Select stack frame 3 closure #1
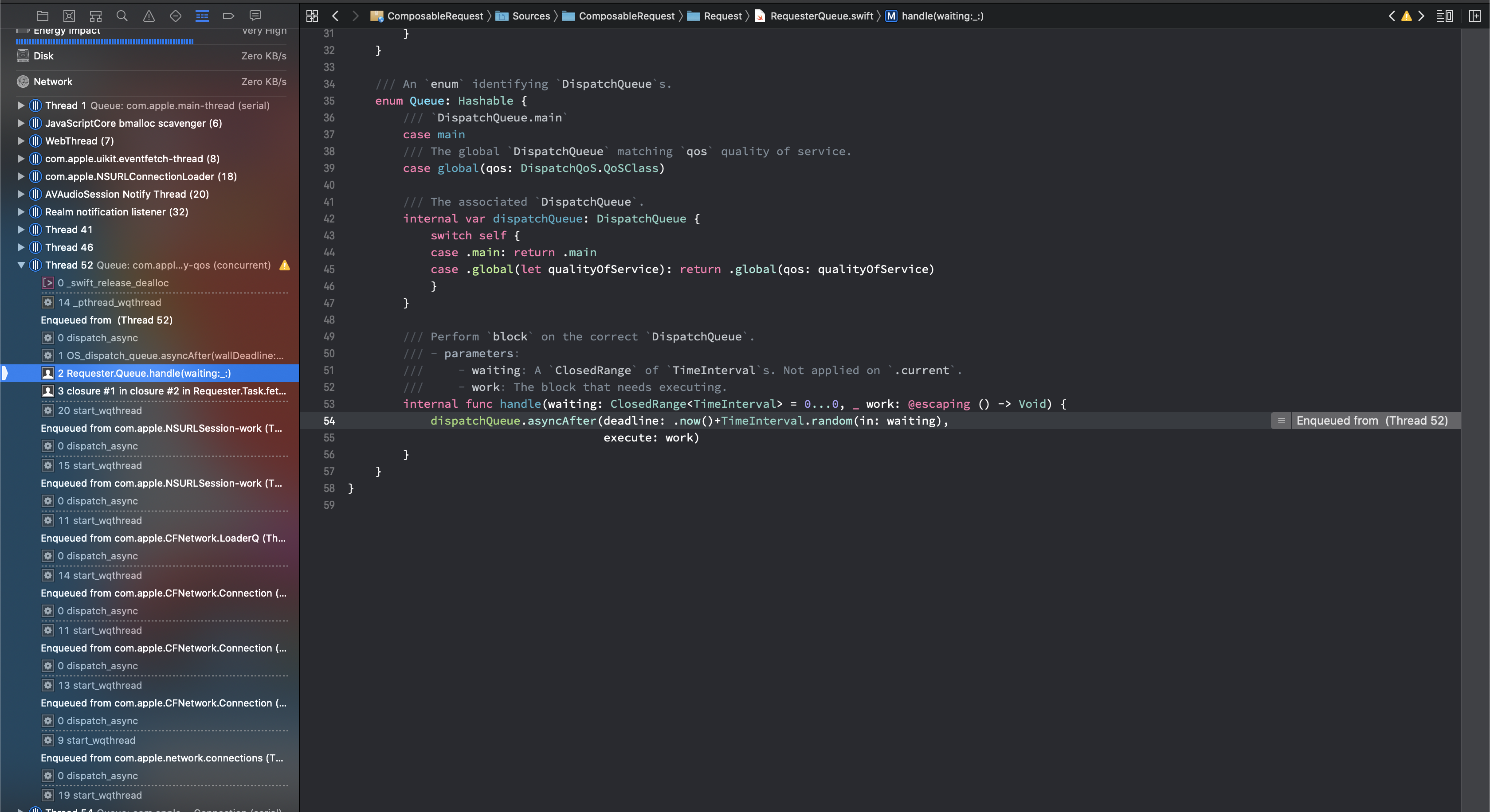Viewport: 1490px width, 812px height. pyautogui.click(x=171, y=390)
